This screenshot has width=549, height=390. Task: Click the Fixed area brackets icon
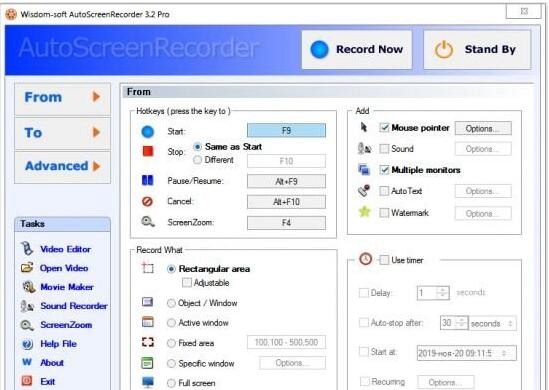tap(147, 342)
